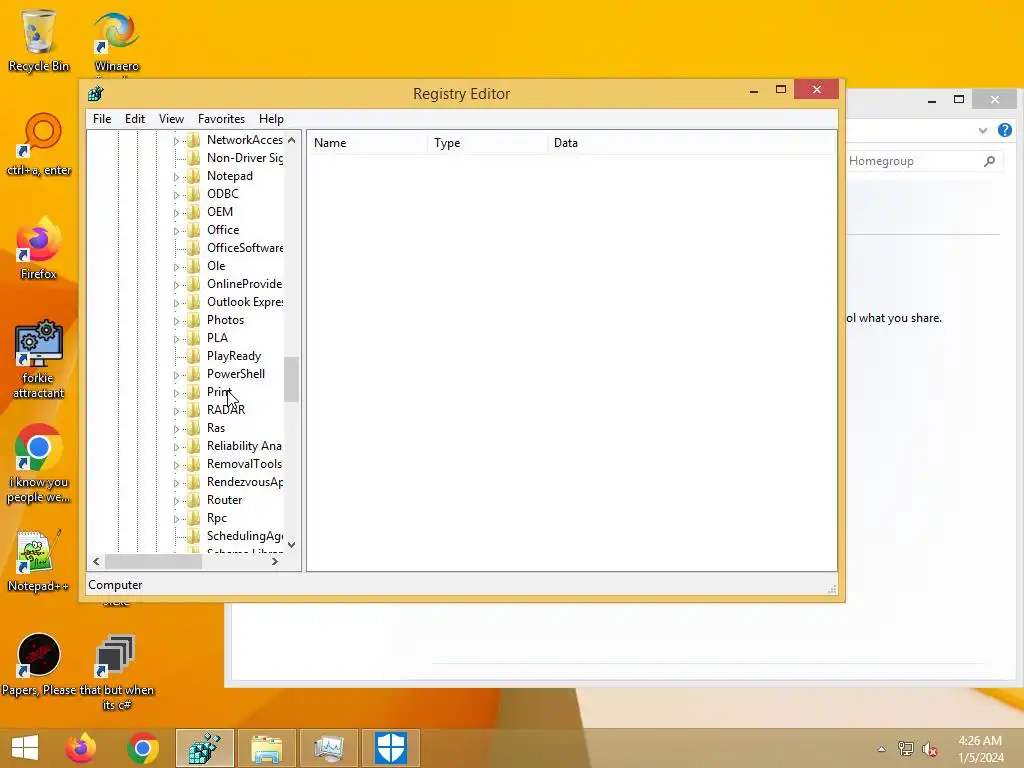Expand the Router key
1024x768 pixels.
point(176,501)
